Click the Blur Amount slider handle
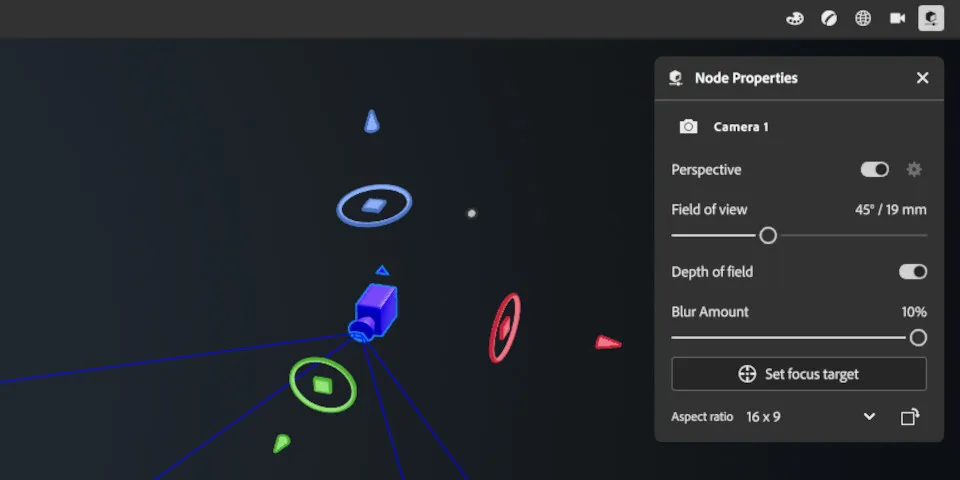Image resolution: width=960 pixels, height=480 pixels. 918,337
